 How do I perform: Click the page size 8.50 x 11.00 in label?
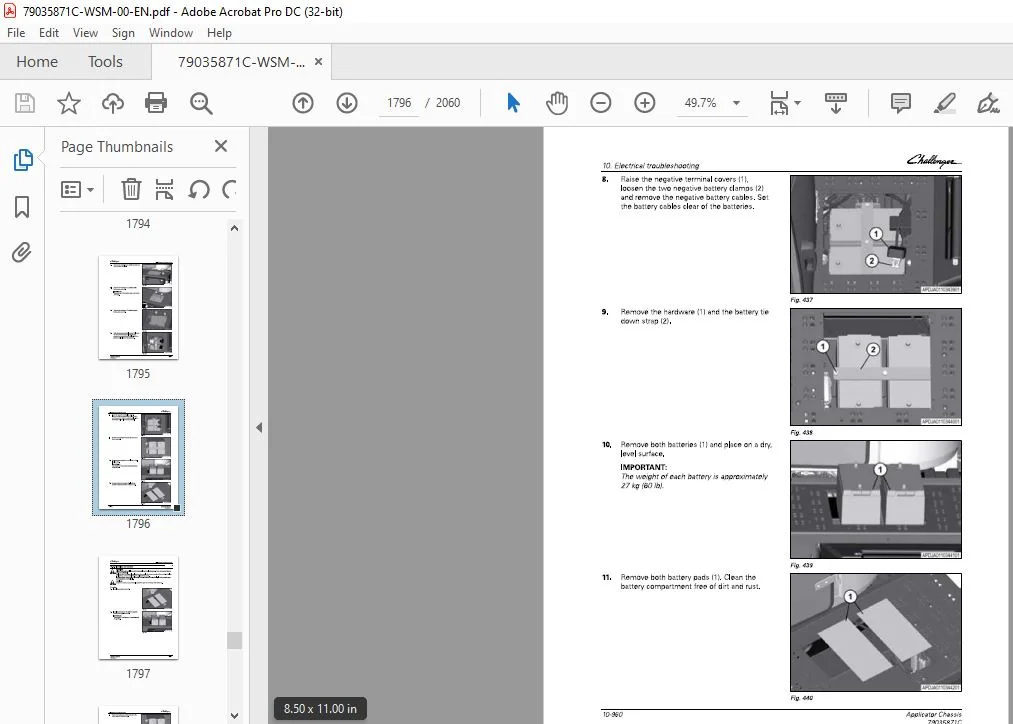coord(320,708)
